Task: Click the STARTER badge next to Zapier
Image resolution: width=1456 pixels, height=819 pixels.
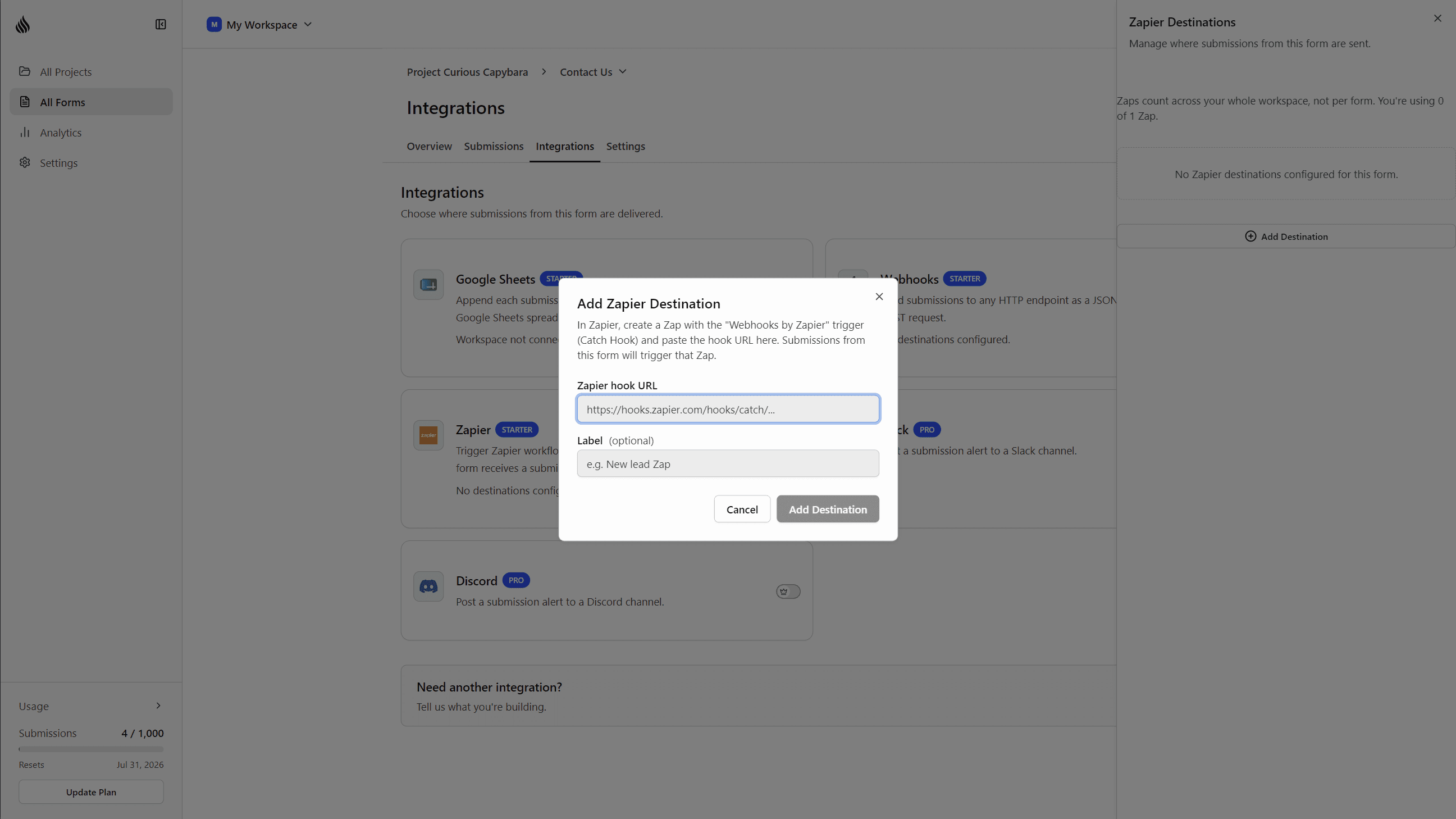Action: 517,430
